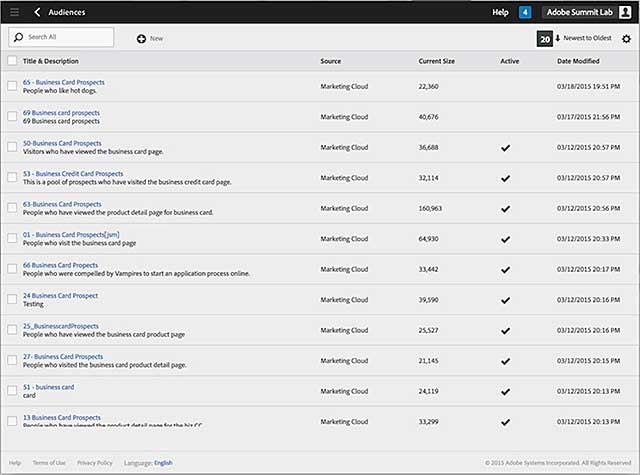Select checkbox for 27- Business Card Prospects
Viewport: 640px width, 475px height.
(12, 360)
